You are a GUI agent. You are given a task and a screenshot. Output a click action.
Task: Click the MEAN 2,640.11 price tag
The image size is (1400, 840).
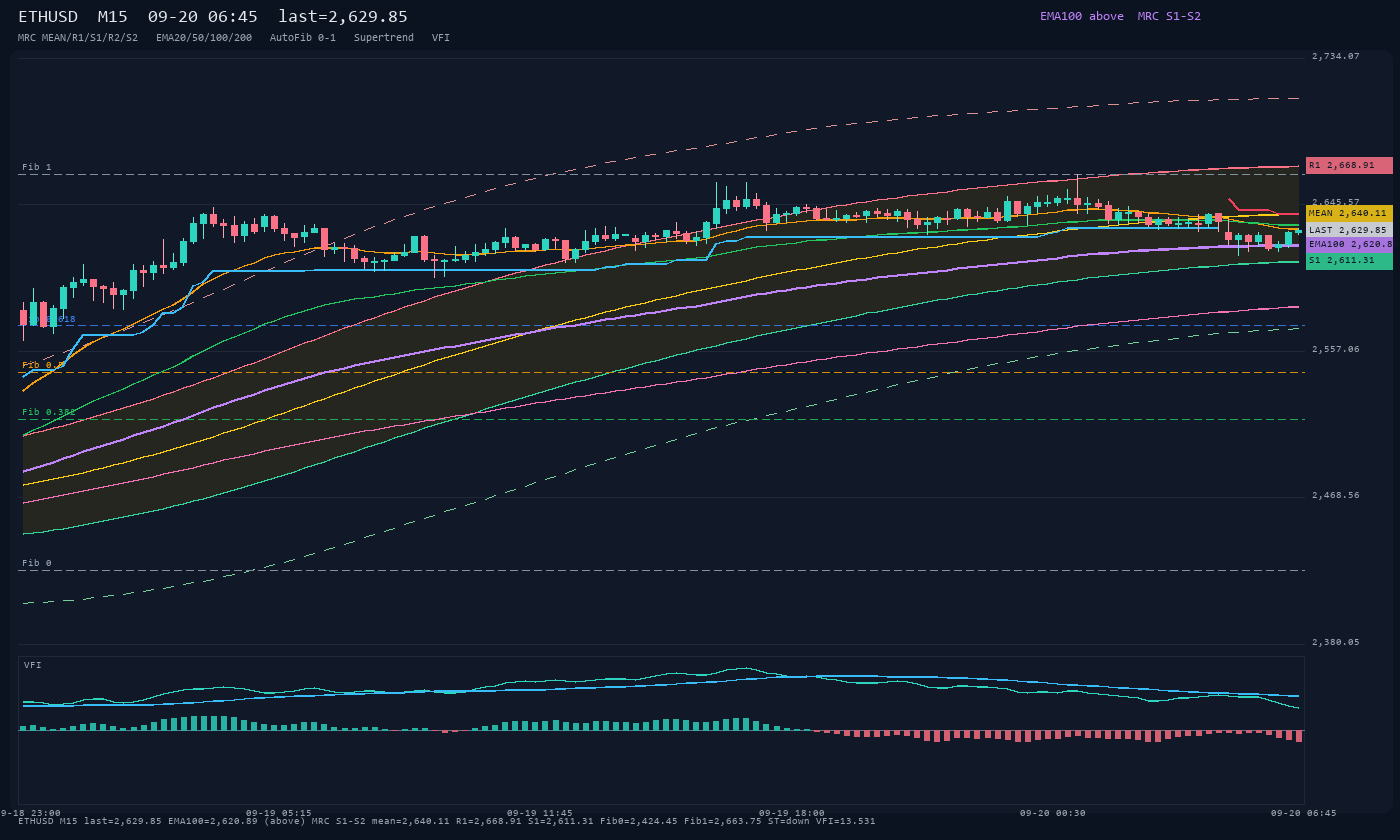(x=1349, y=213)
